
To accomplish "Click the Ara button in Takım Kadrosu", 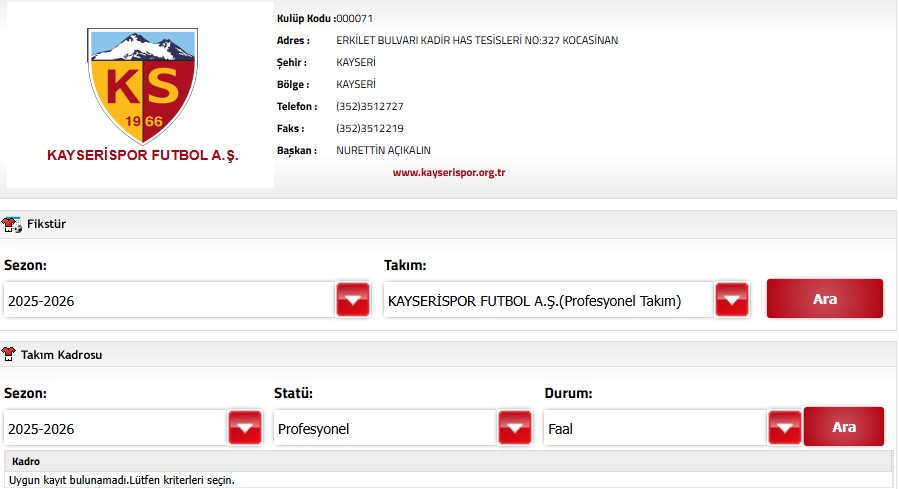I will tap(844, 427).
